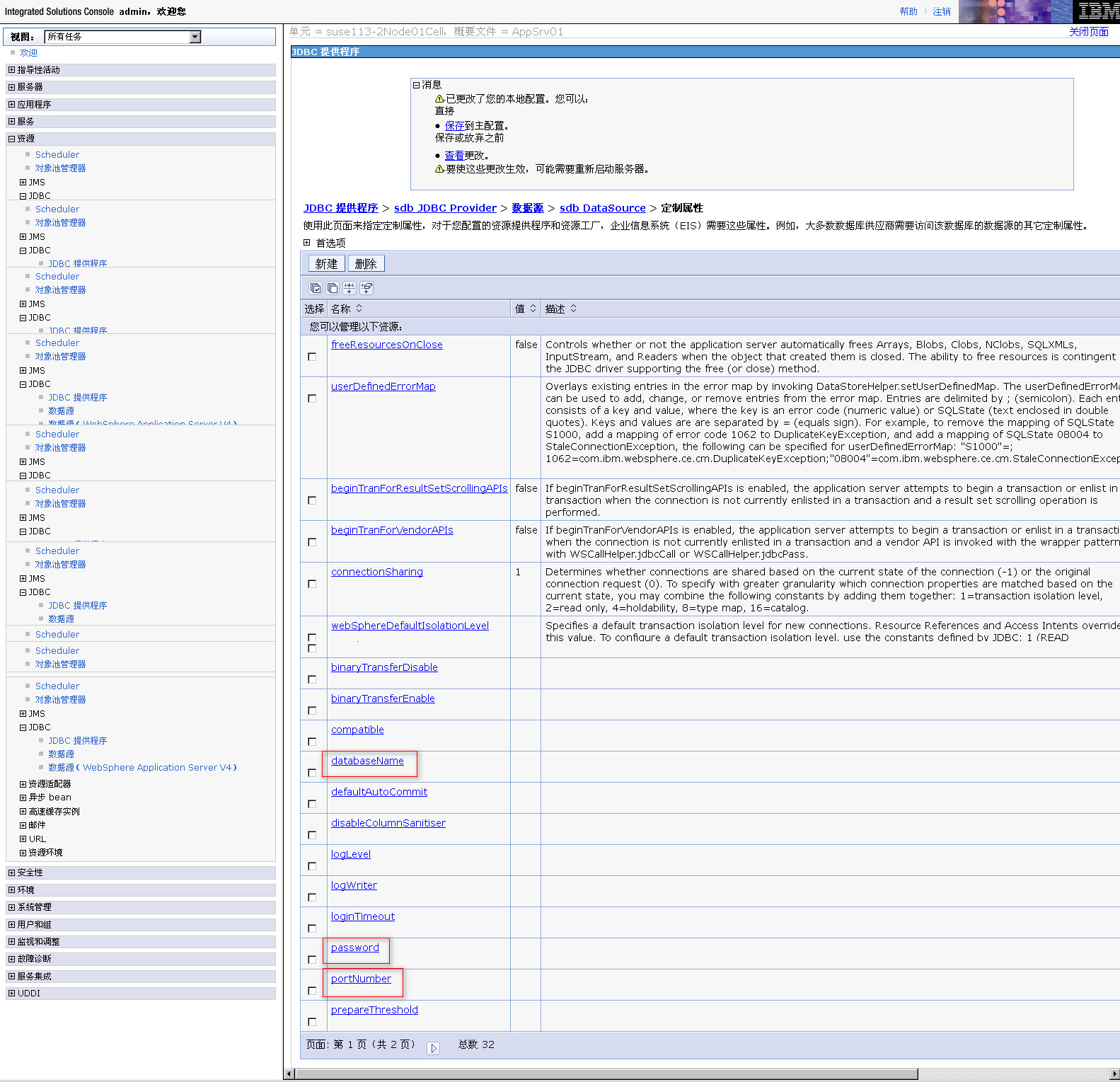Screen dimensions: 1120x1082
Task: Expand 故障诊断 section in sidebar
Action: (11, 959)
